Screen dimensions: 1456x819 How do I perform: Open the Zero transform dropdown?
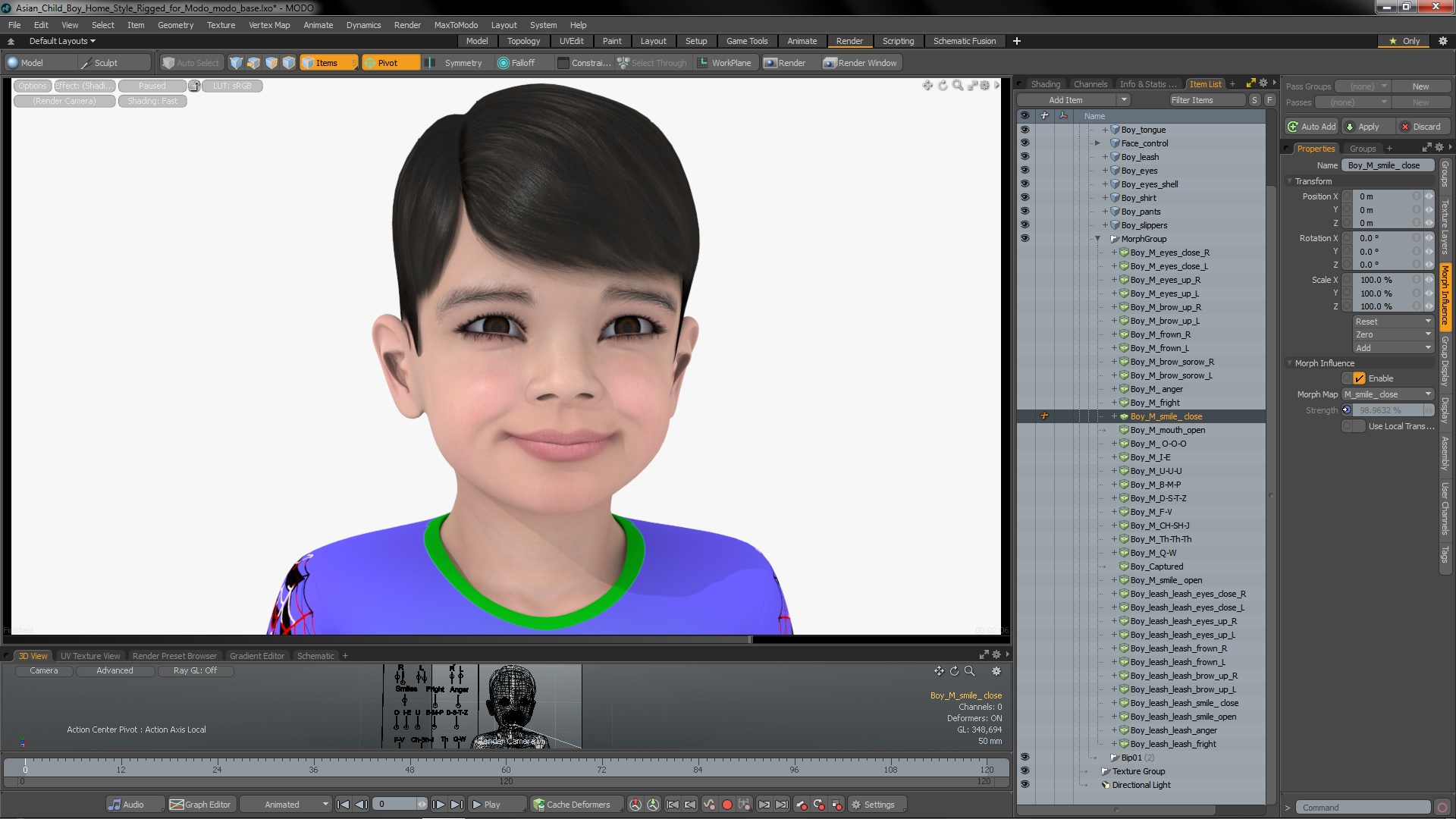[x=1393, y=334]
